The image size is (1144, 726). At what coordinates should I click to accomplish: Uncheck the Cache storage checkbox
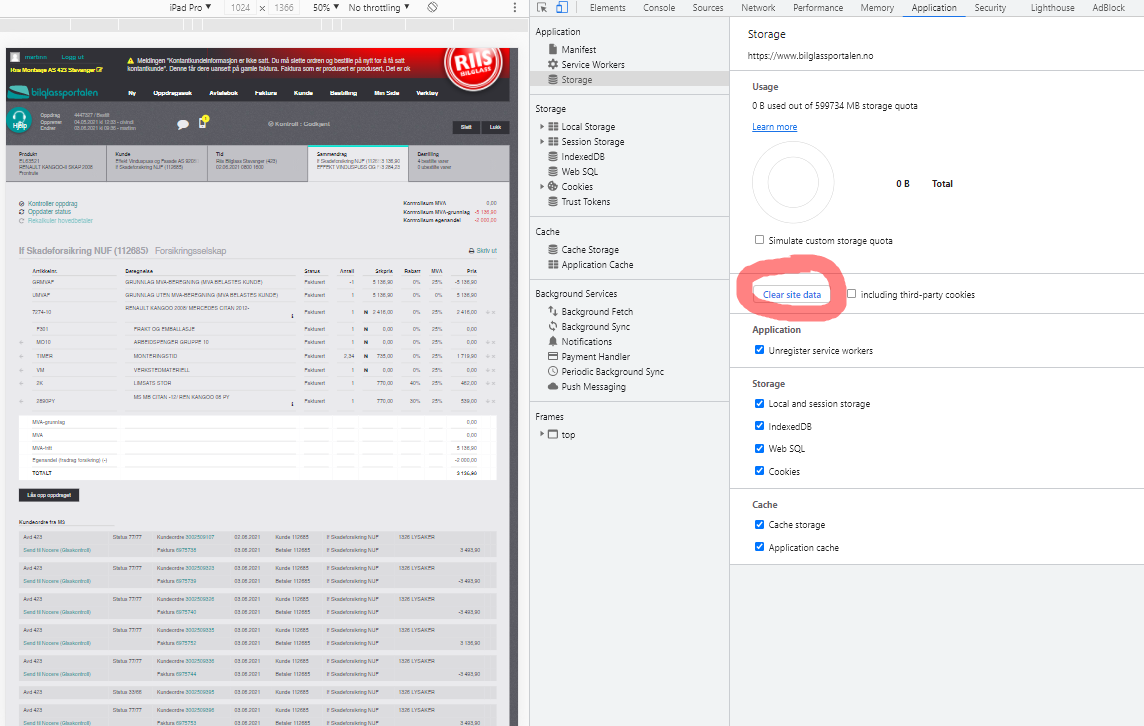[760, 524]
